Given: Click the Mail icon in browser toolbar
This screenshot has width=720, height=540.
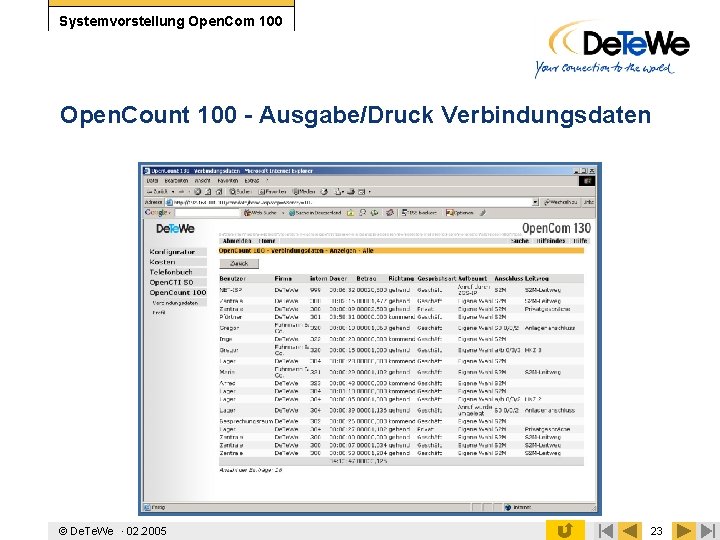Looking at the screenshot, I should [x=338, y=191].
